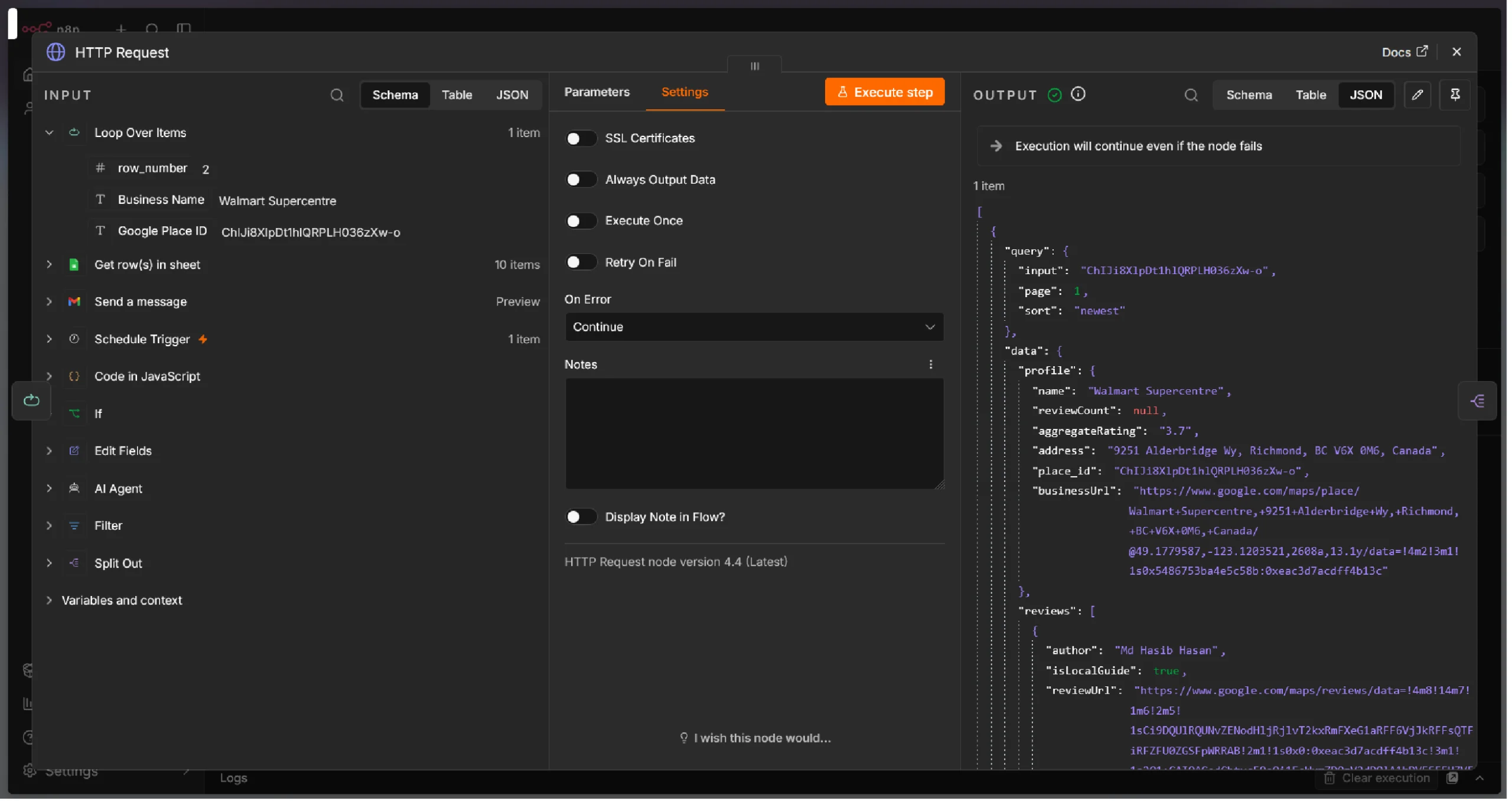The image size is (1512, 801).
Task: Click I wish this node would link
Action: [x=755, y=738]
